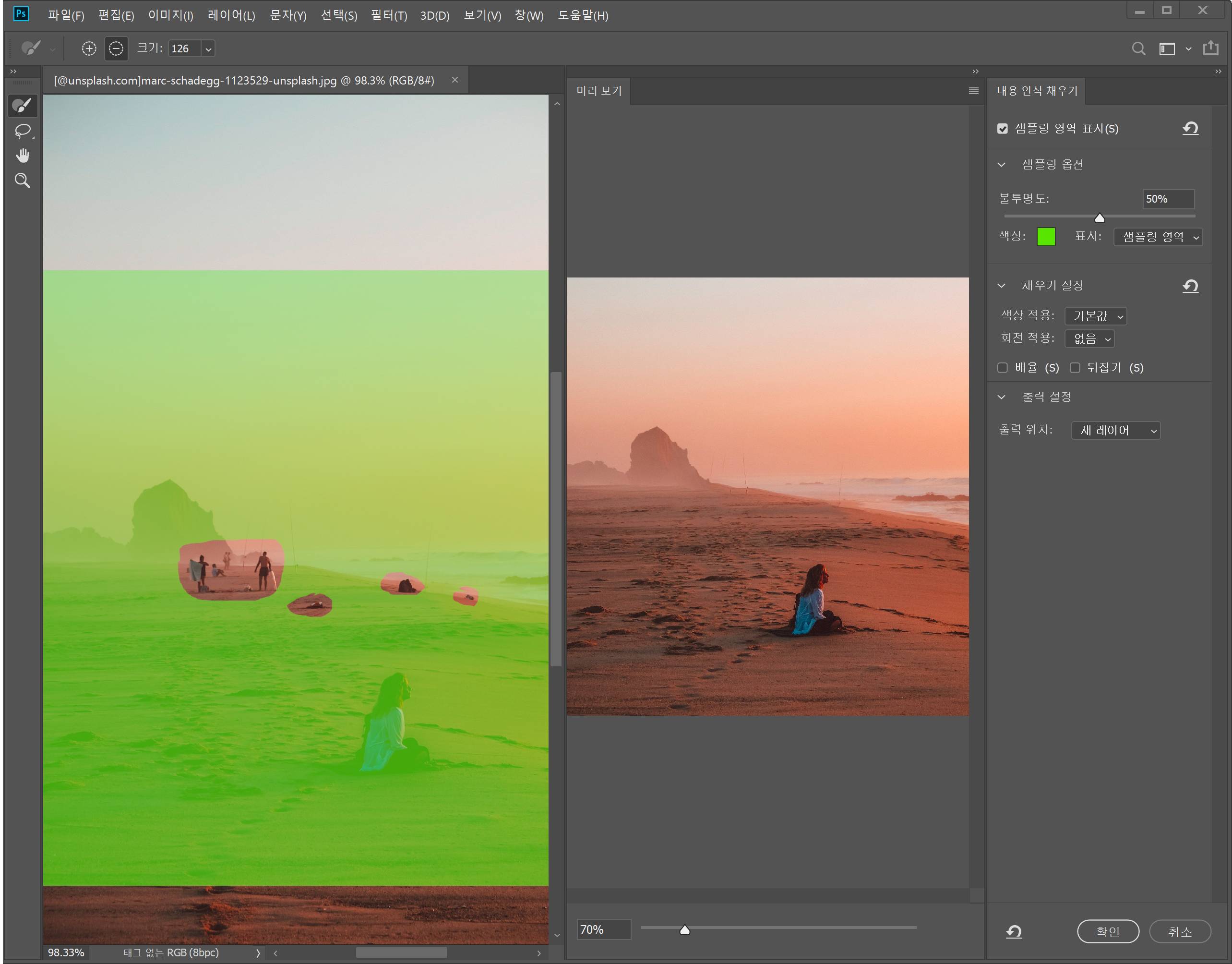Image resolution: width=1232 pixels, height=964 pixels.
Task: Open the 필터(T) menu
Action: click(x=389, y=15)
